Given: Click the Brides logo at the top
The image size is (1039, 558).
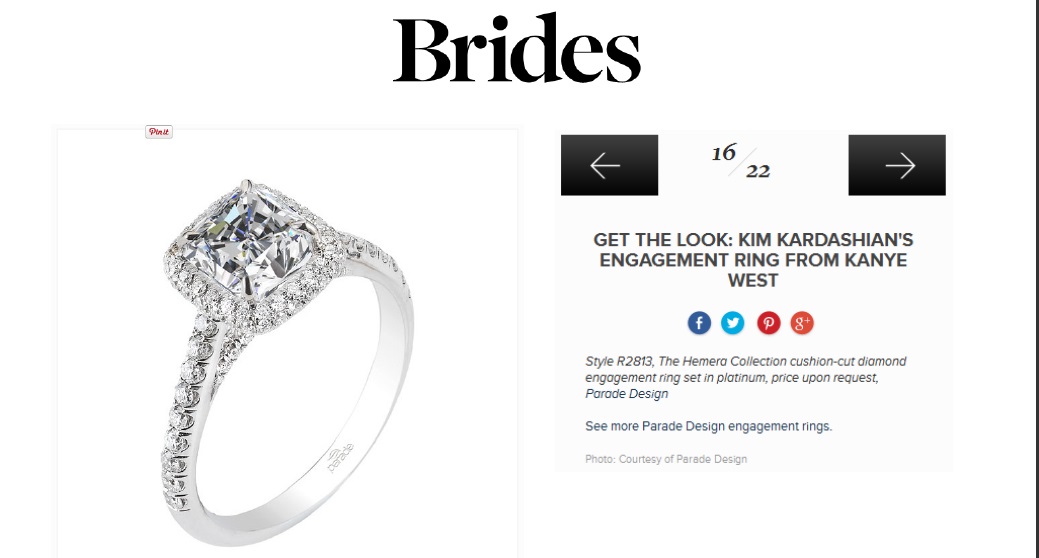Looking at the screenshot, I should click(x=517, y=48).
